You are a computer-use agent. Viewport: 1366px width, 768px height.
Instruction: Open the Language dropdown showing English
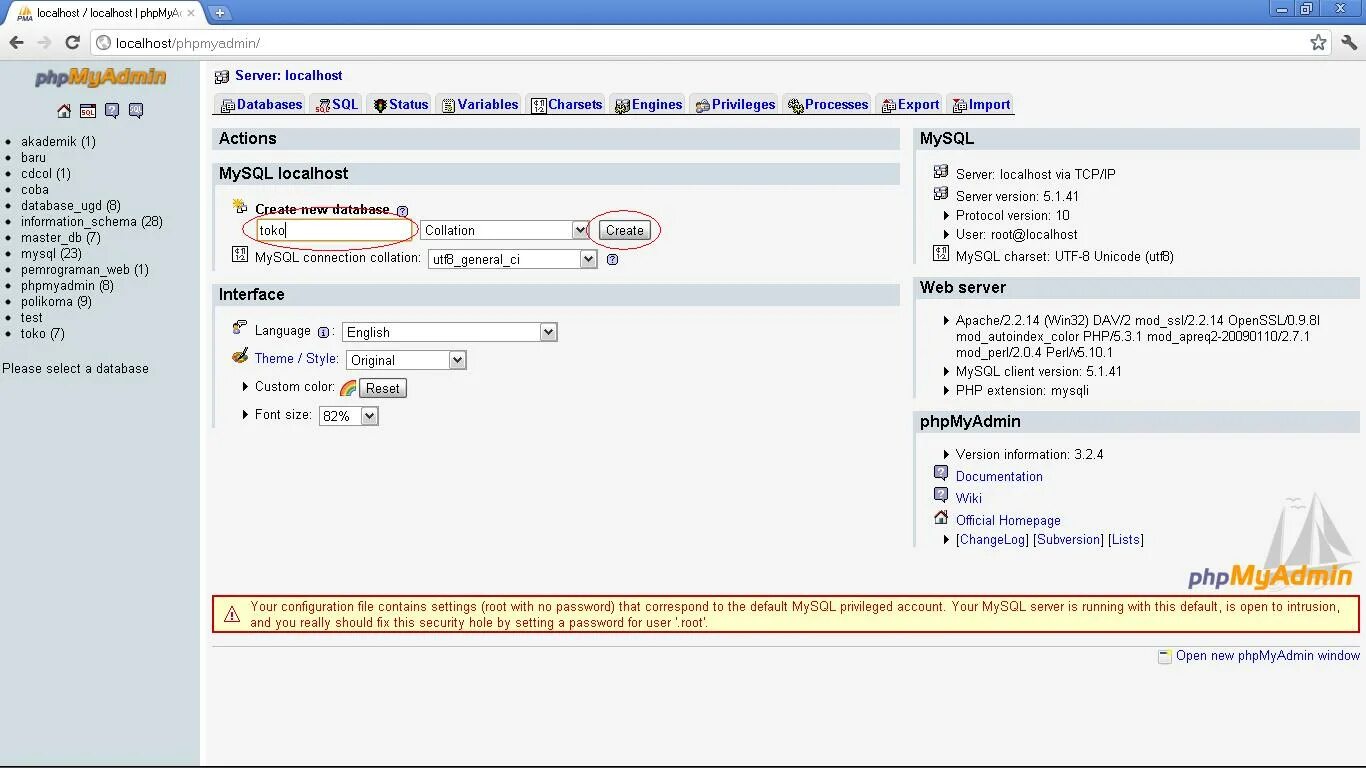[x=449, y=332]
